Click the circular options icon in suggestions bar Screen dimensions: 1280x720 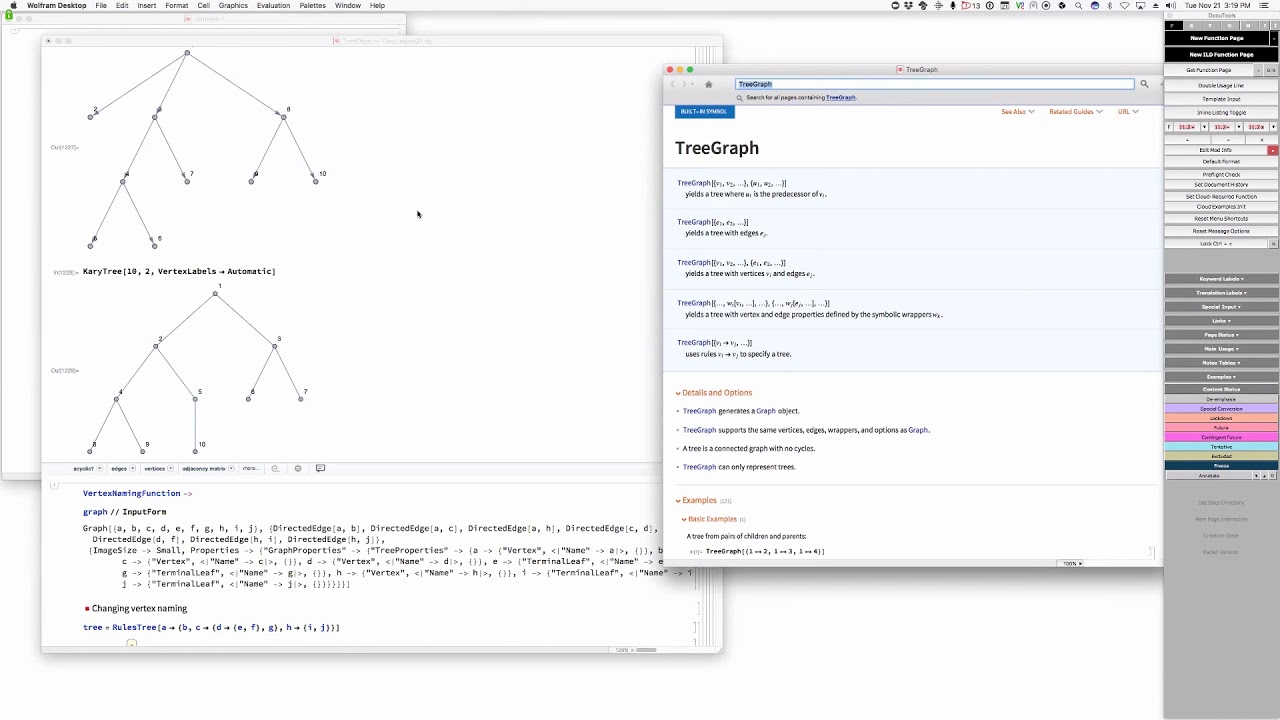(298, 468)
